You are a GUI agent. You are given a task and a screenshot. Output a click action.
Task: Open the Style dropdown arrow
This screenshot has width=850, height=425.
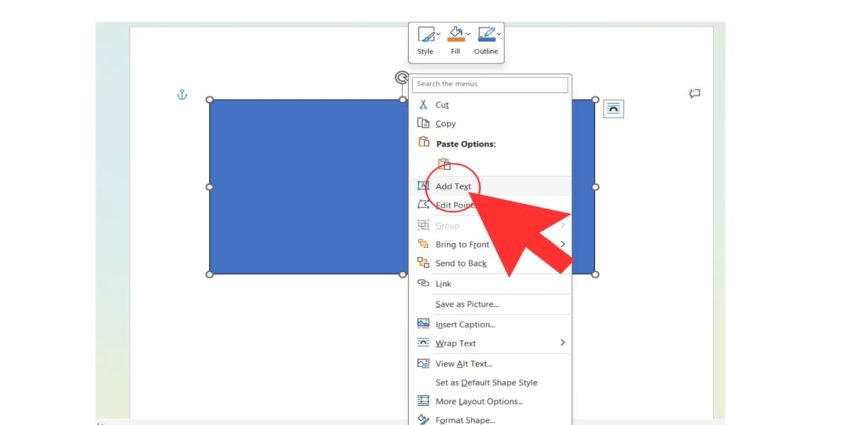[x=438, y=35]
